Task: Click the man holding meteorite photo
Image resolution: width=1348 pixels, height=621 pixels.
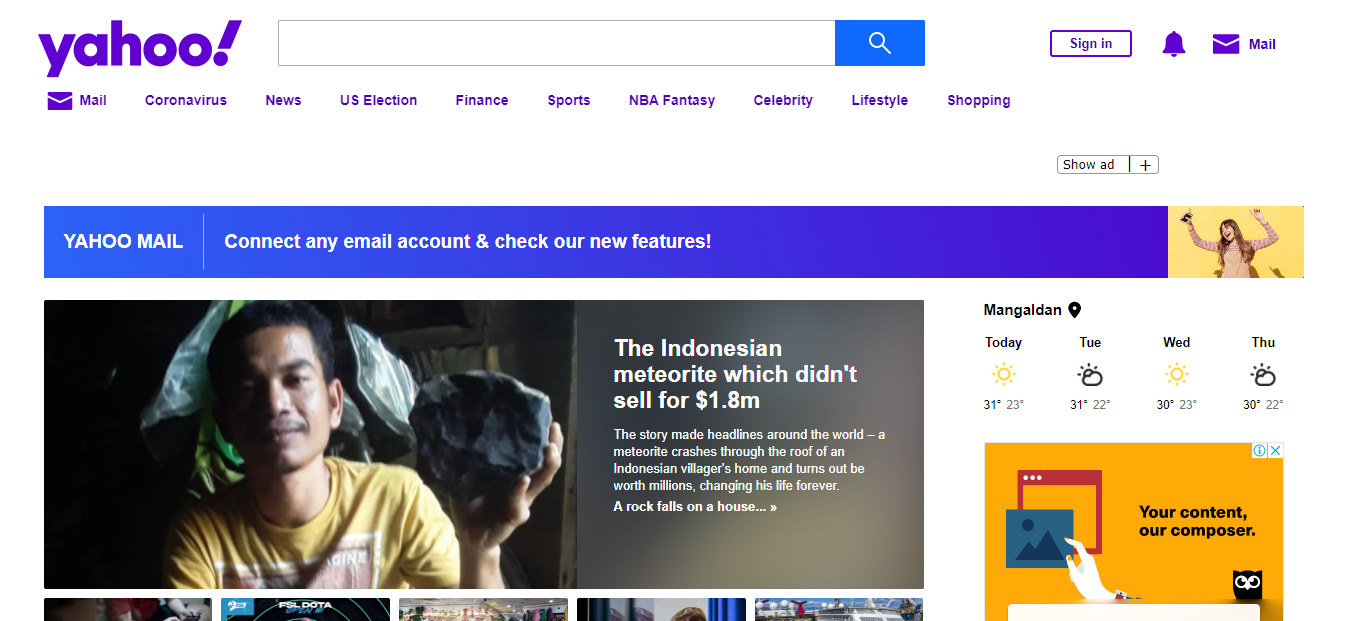Action: (310, 444)
